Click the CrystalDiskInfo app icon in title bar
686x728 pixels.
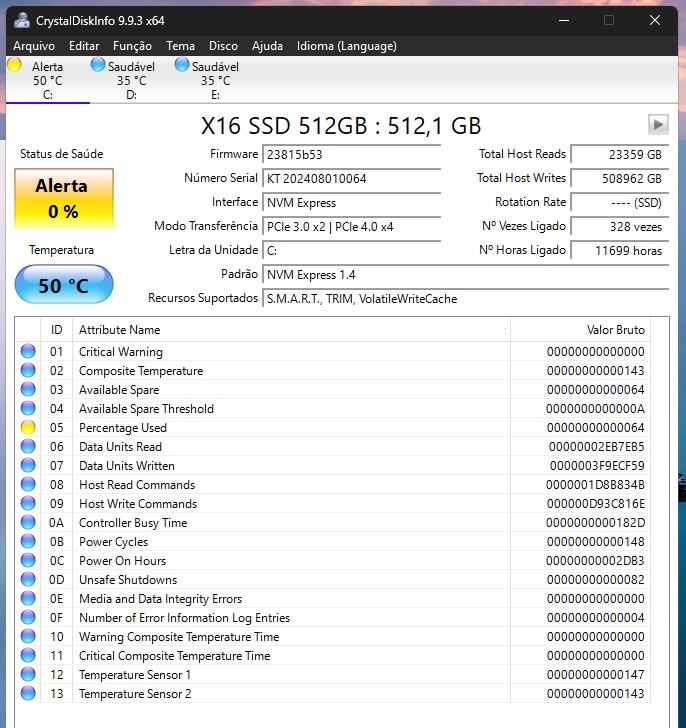coord(21,20)
